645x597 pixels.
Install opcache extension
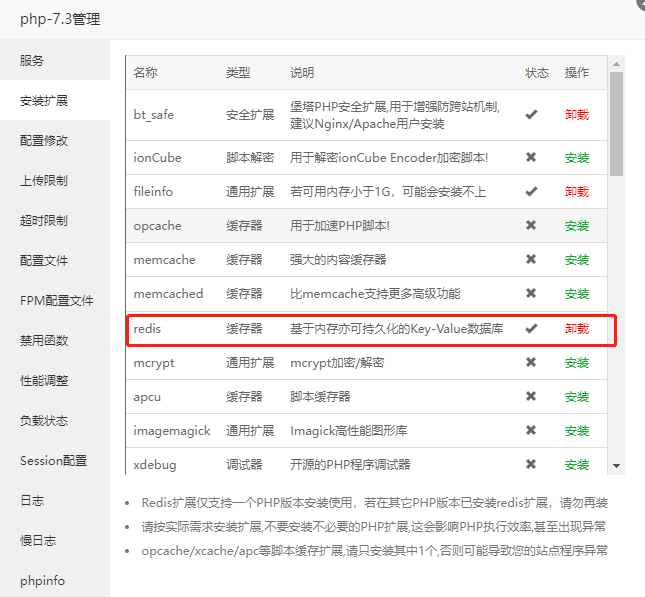[577, 225]
